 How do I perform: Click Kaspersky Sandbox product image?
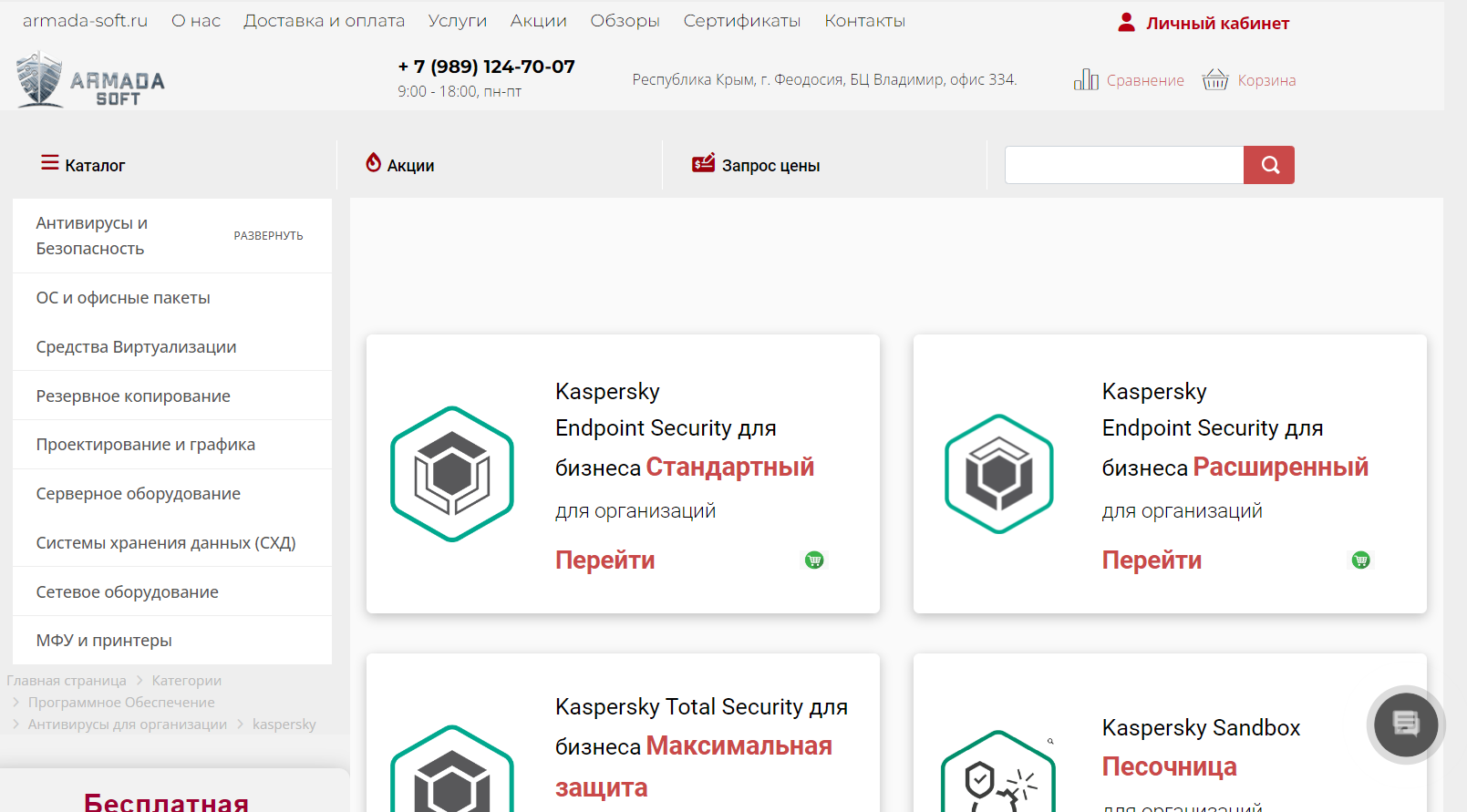[x=999, y=771]
